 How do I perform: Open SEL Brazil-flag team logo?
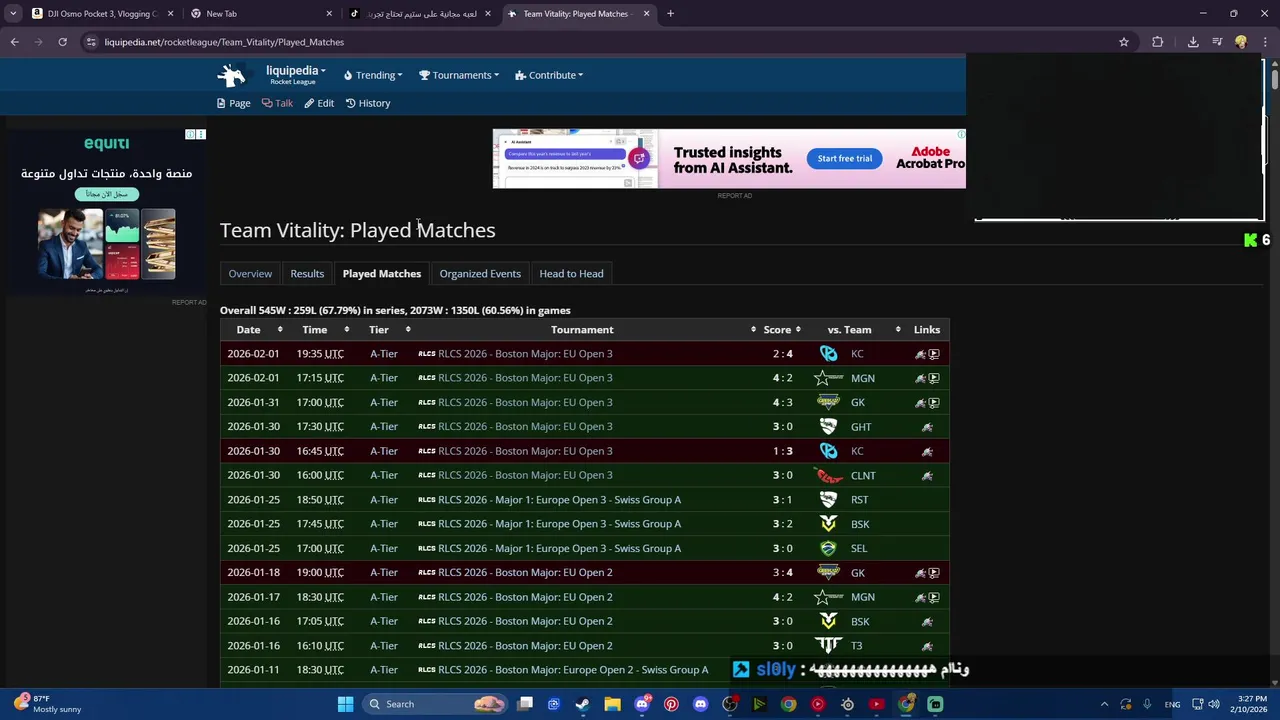pos(828,549)
